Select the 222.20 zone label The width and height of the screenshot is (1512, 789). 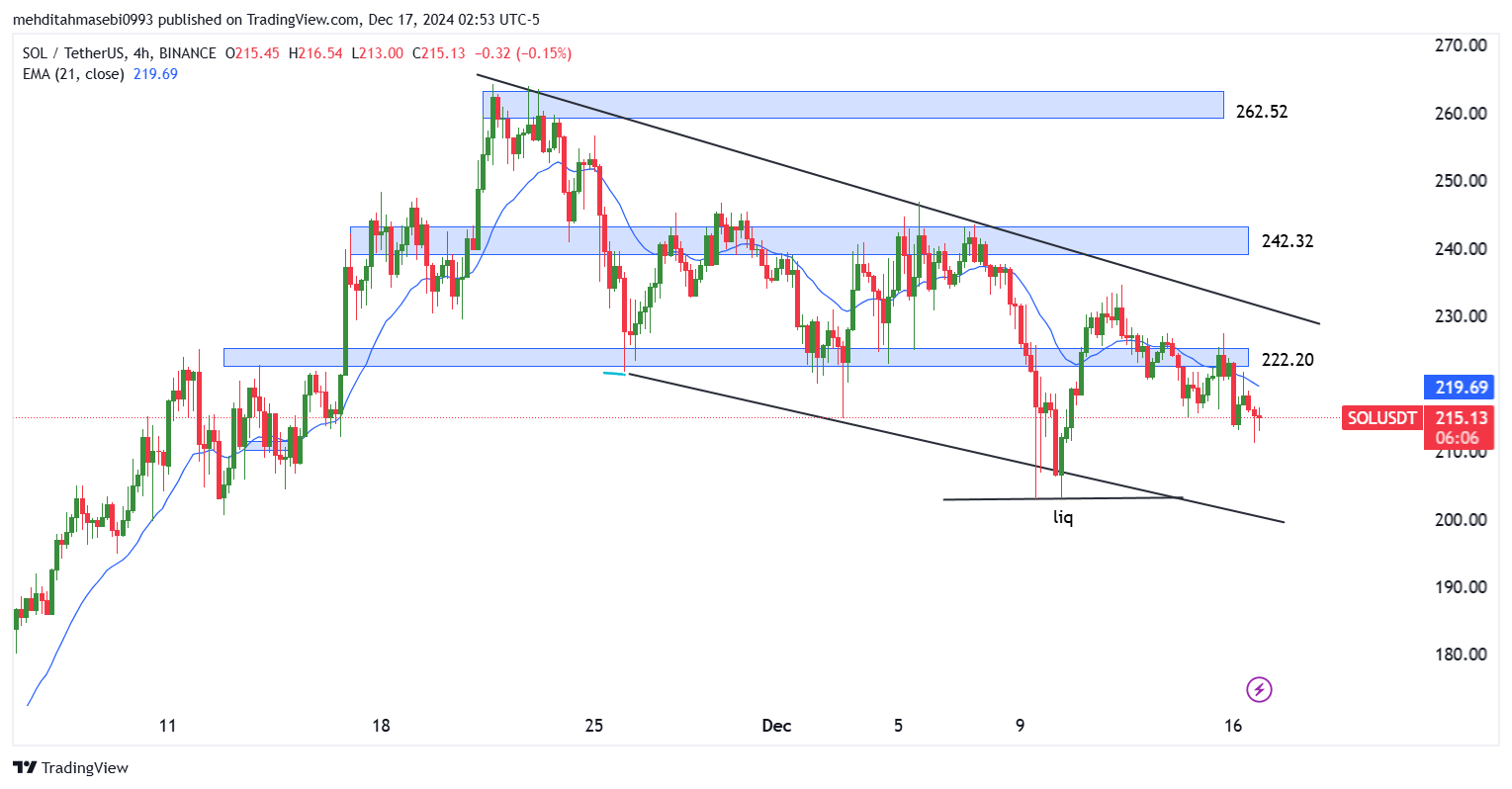[1288, 360]
